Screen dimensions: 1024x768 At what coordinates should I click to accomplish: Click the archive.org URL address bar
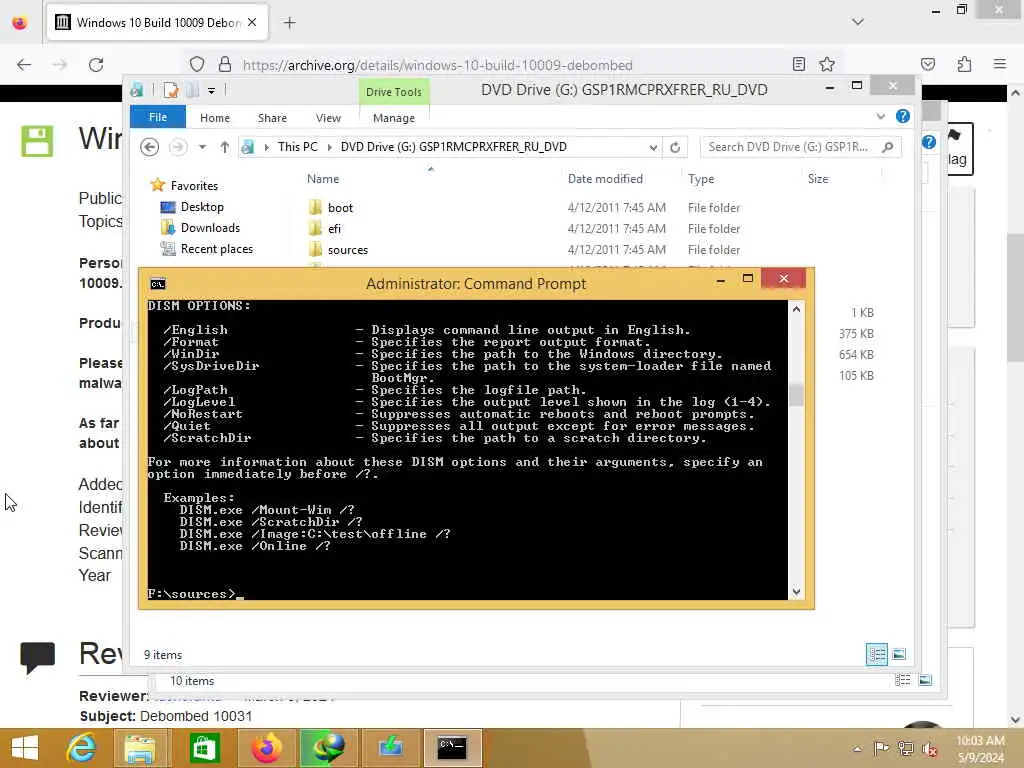(437, 65)
